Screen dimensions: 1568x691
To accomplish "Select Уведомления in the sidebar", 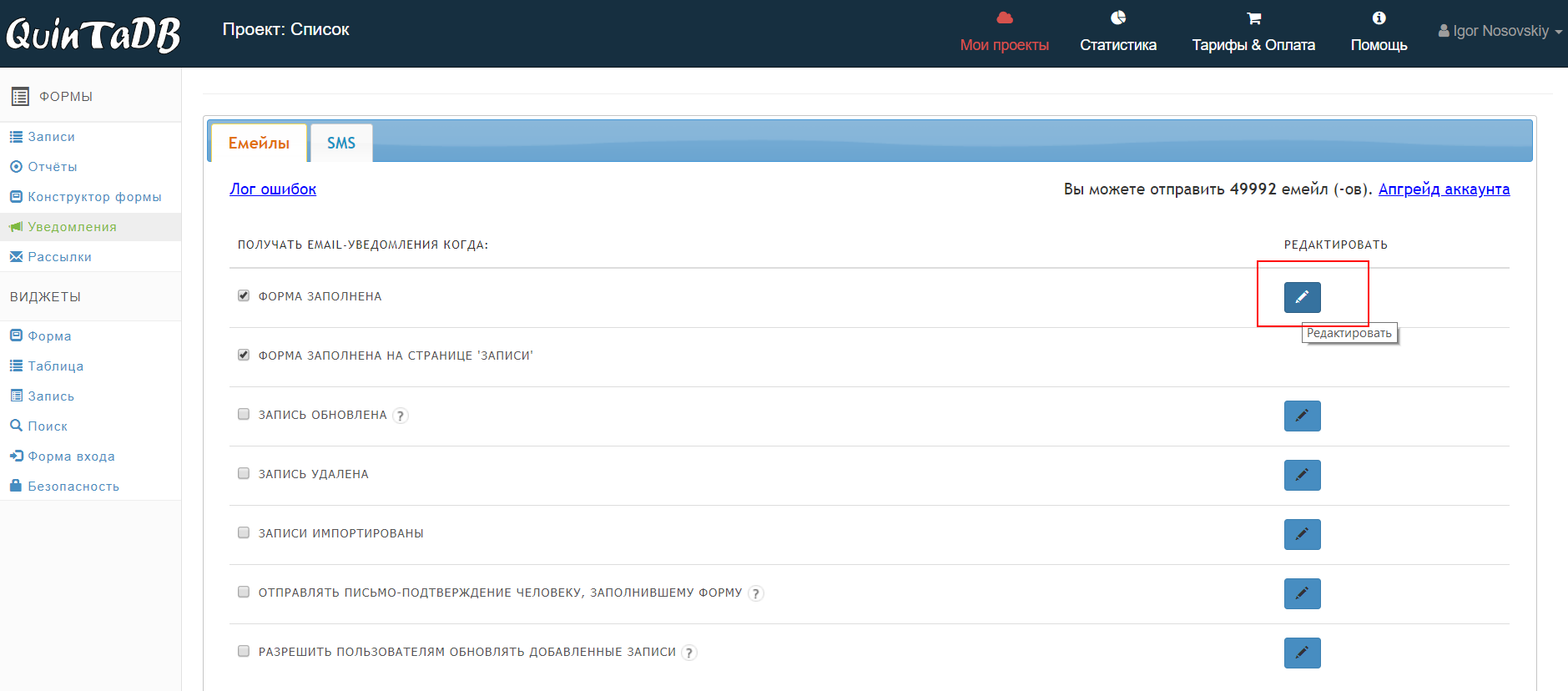I will click(x=72, y=227).
